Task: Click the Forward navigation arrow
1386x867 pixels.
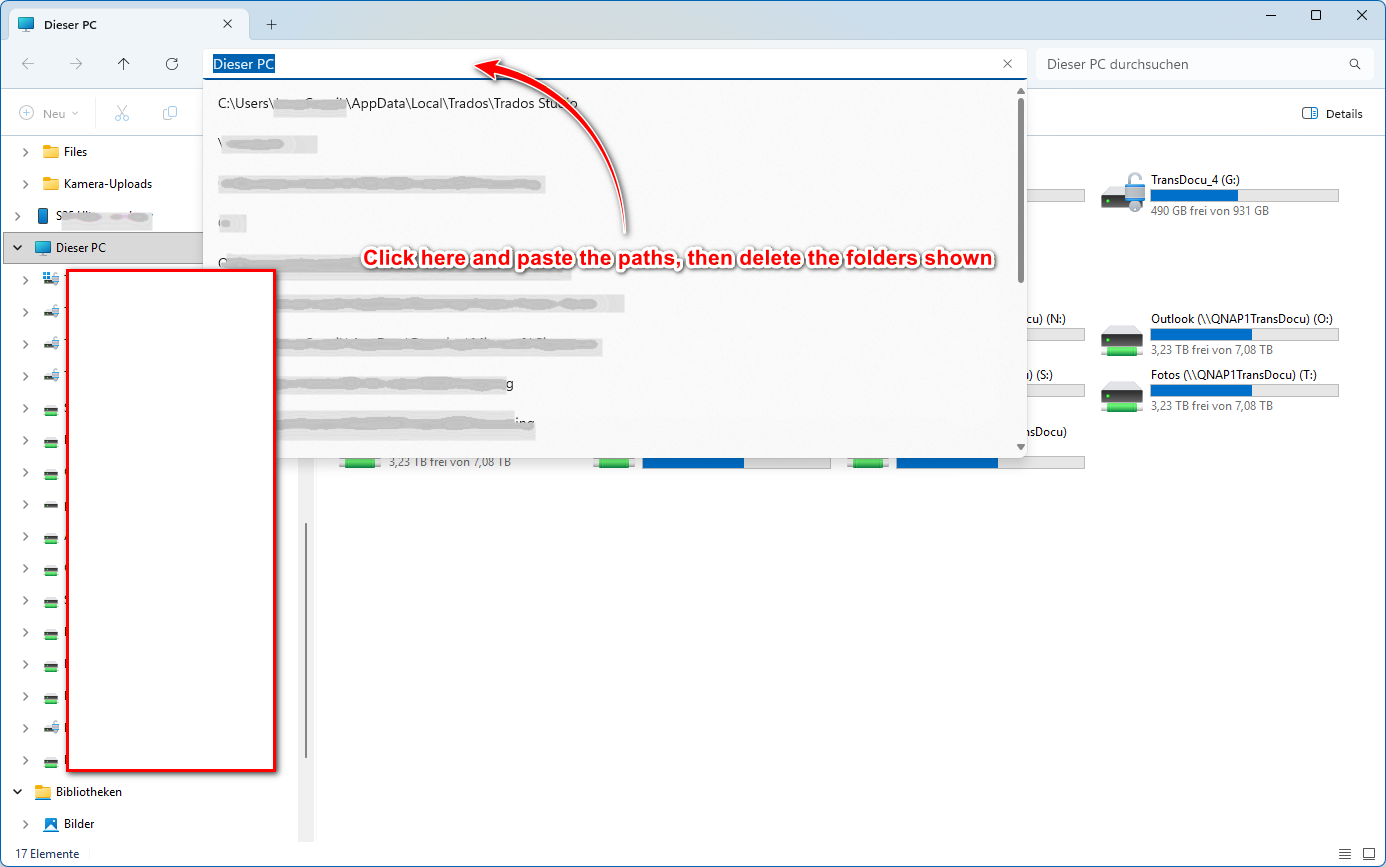Action: point(76,64)
